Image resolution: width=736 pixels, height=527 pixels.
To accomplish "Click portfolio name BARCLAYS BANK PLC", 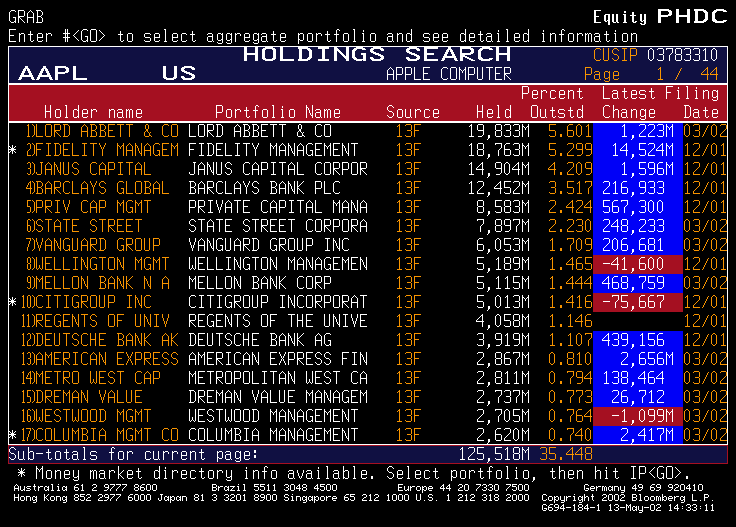I will pyautogui.click(x=264, y=188).
